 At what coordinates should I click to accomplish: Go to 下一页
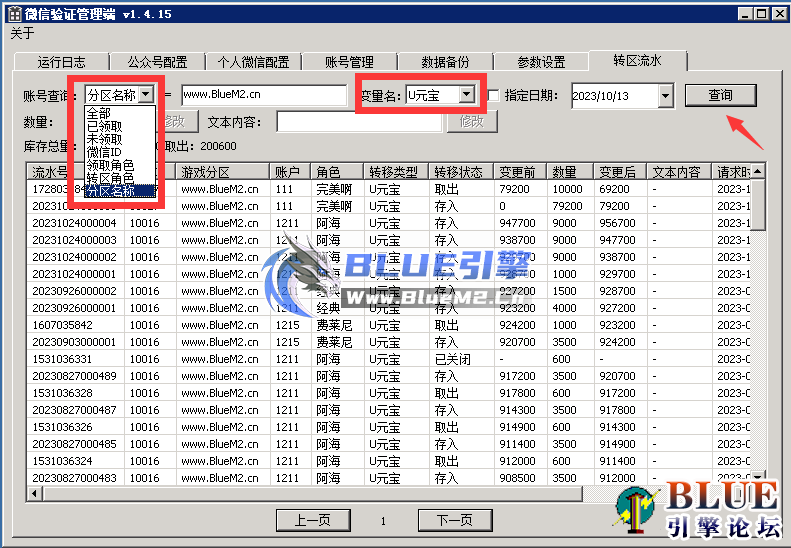click(455, 520)
